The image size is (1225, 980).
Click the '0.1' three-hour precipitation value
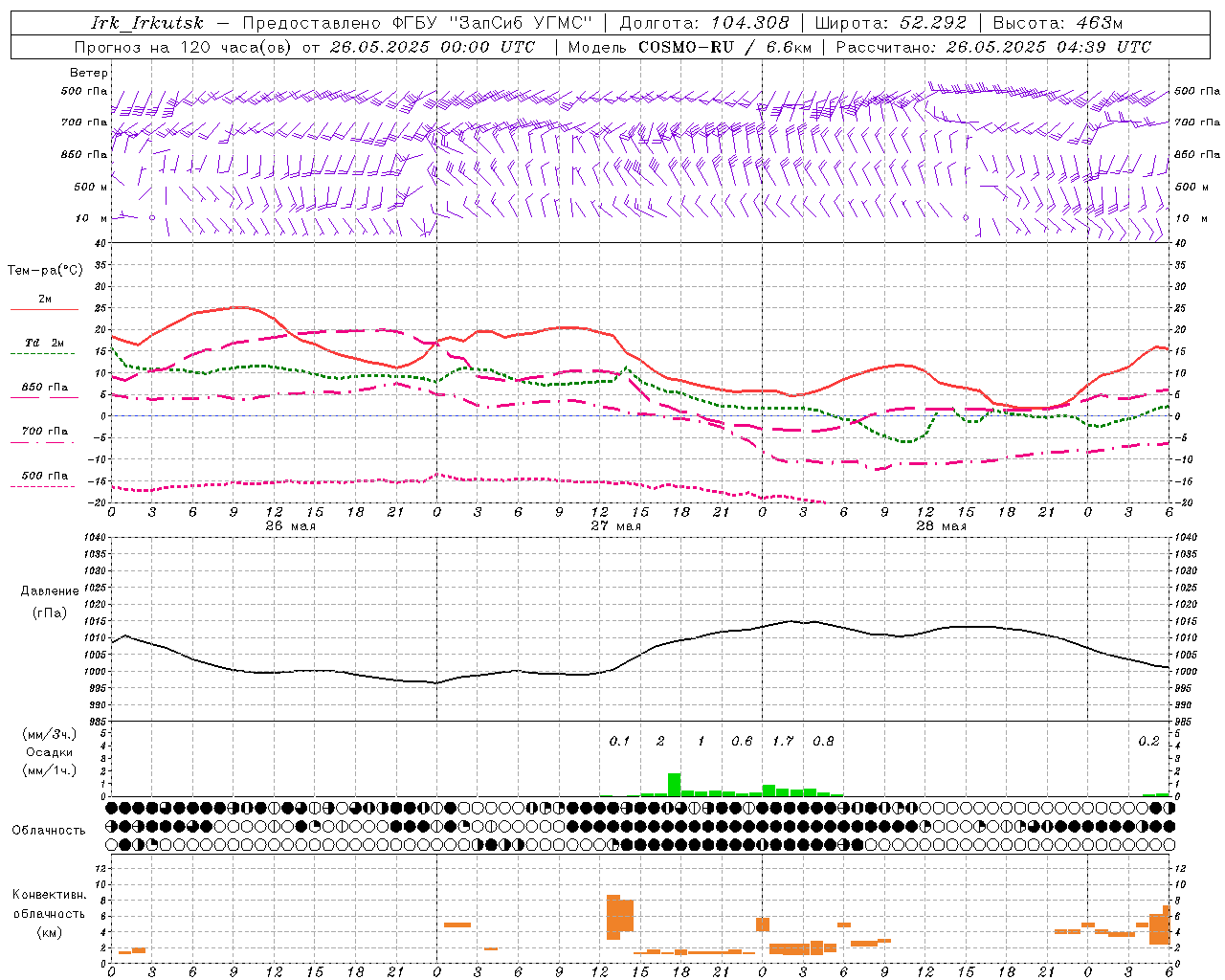[620, 741]
